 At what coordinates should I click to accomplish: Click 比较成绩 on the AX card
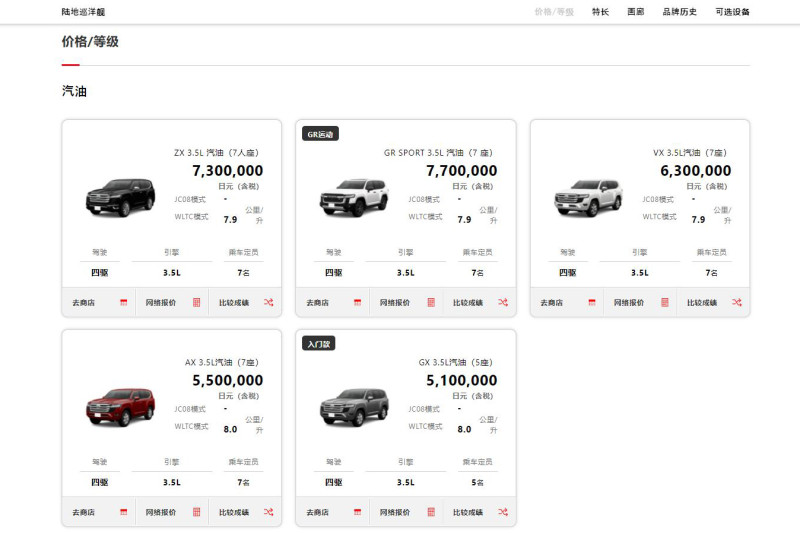234,512
